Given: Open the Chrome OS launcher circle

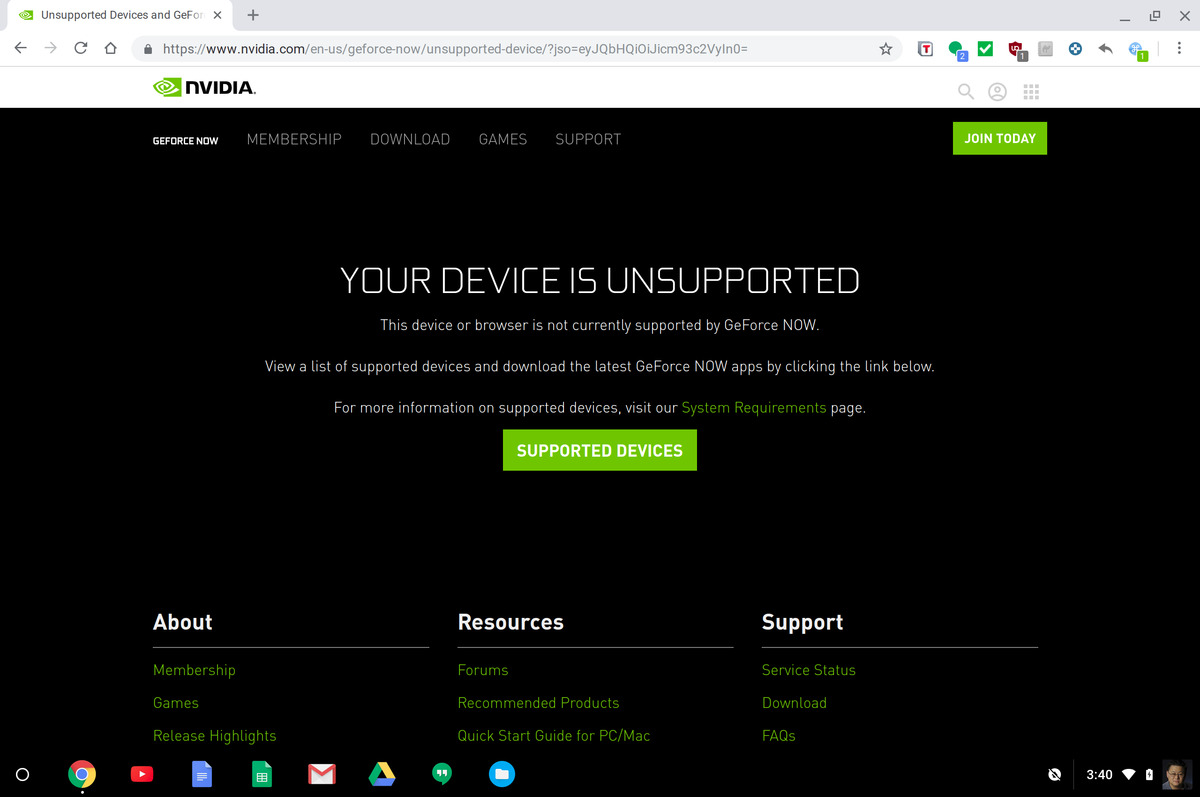Looking at the screenshot, I should coord(23,774).
